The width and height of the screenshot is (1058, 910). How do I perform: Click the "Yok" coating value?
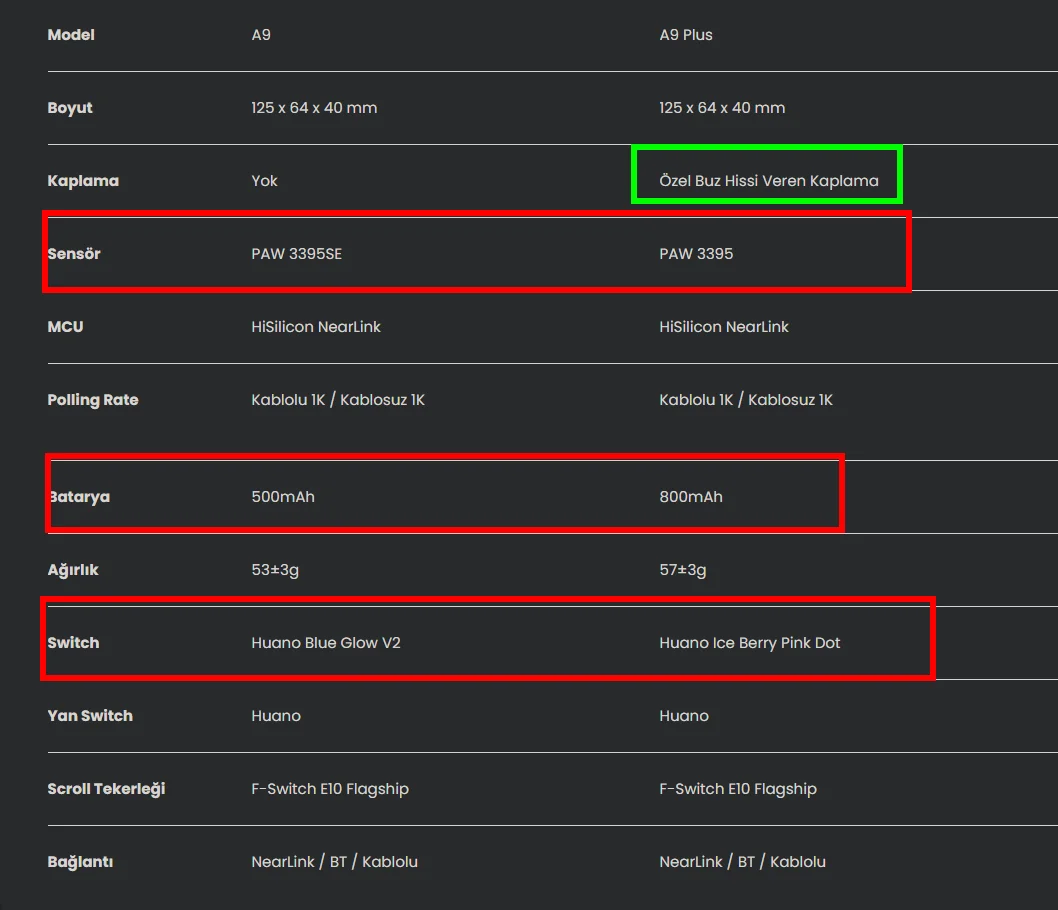(x=264, y=181)
